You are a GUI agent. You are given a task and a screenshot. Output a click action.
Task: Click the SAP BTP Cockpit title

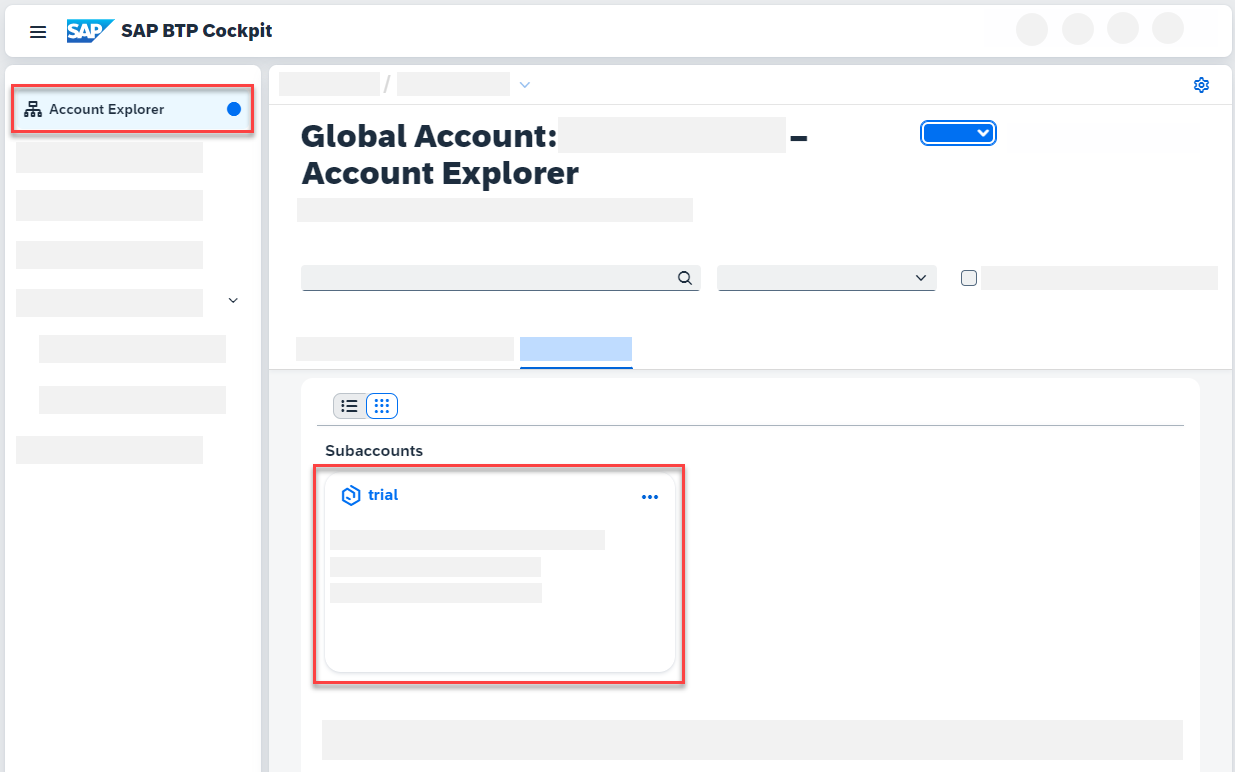coord(197,31)
